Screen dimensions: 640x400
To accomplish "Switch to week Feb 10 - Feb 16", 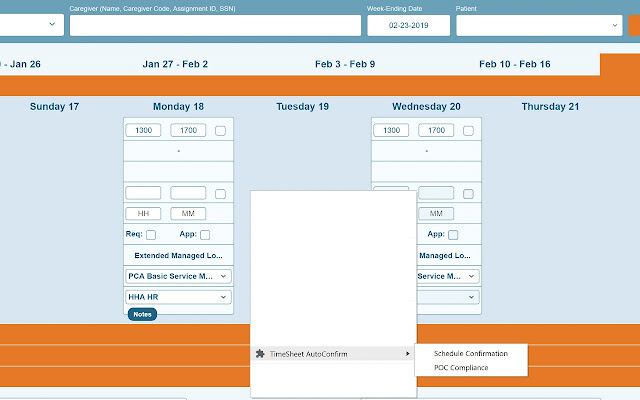I will pyautogui.click(x=515, y=64).
